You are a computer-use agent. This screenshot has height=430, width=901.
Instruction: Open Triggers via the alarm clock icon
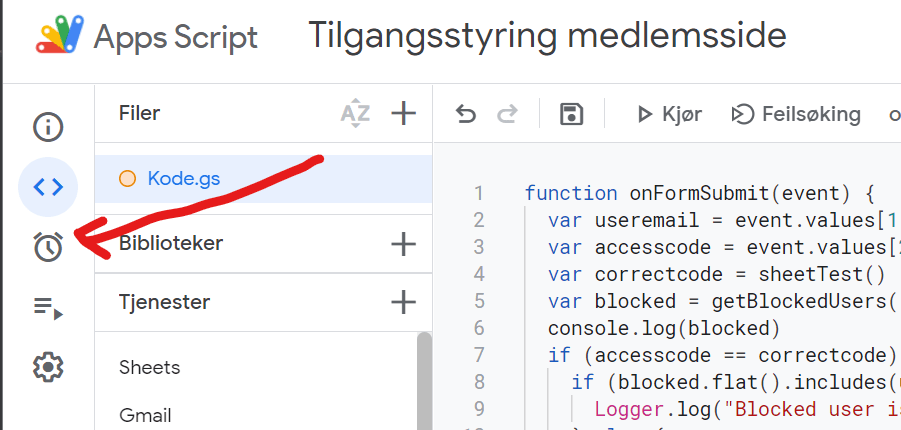click(48, 247)
